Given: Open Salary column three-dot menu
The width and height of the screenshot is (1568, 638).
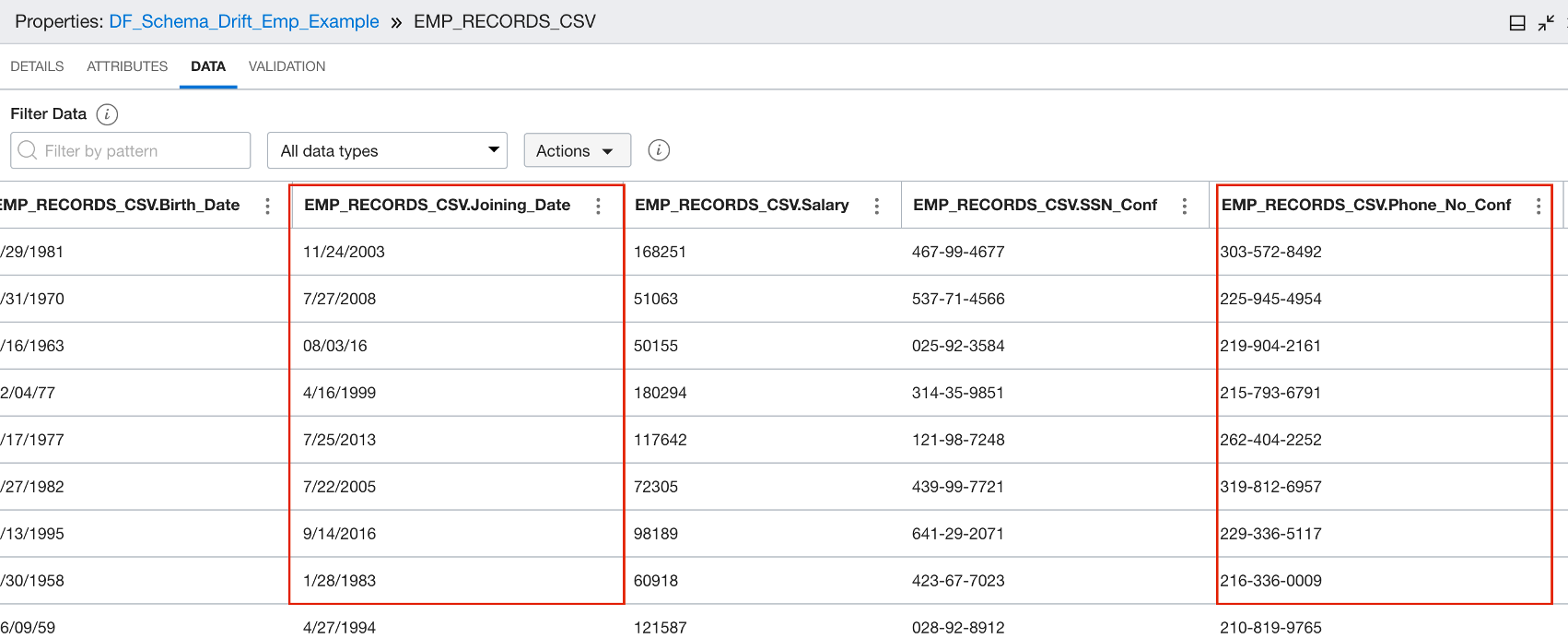Looking at the screenshot, I should (876, 206).
